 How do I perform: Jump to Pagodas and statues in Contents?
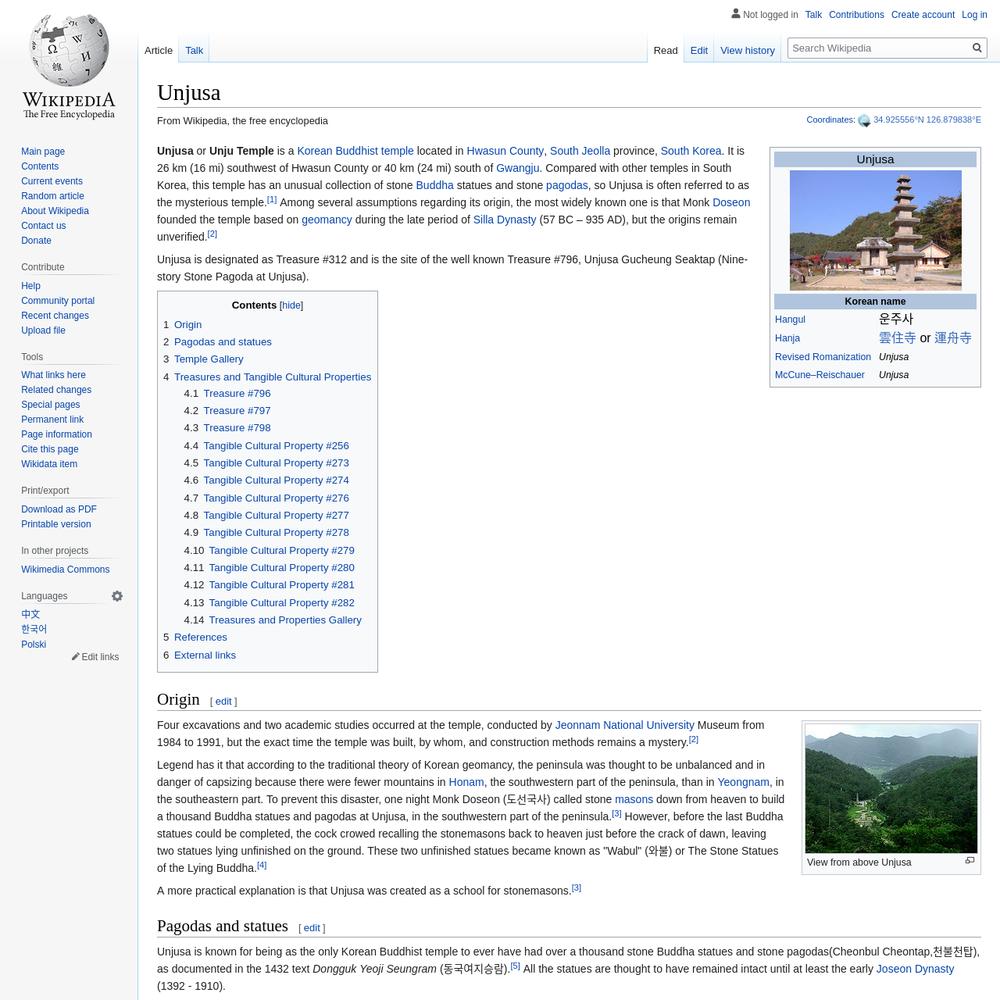[223, 342]
